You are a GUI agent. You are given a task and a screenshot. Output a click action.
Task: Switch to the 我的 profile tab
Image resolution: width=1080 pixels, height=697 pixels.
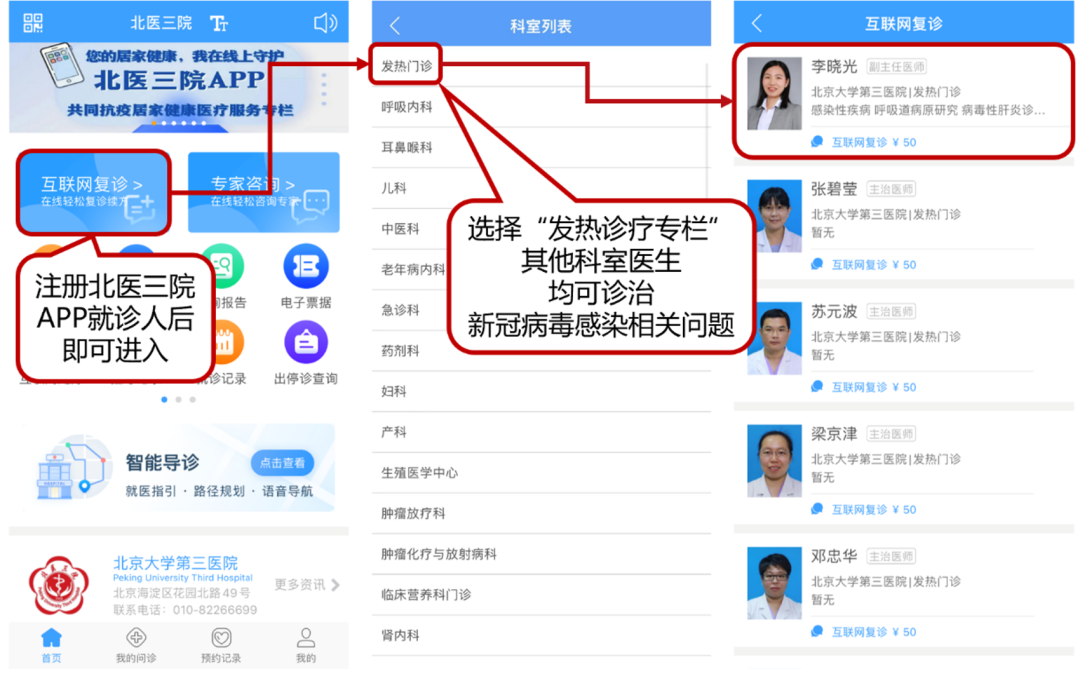click(306, 645)
